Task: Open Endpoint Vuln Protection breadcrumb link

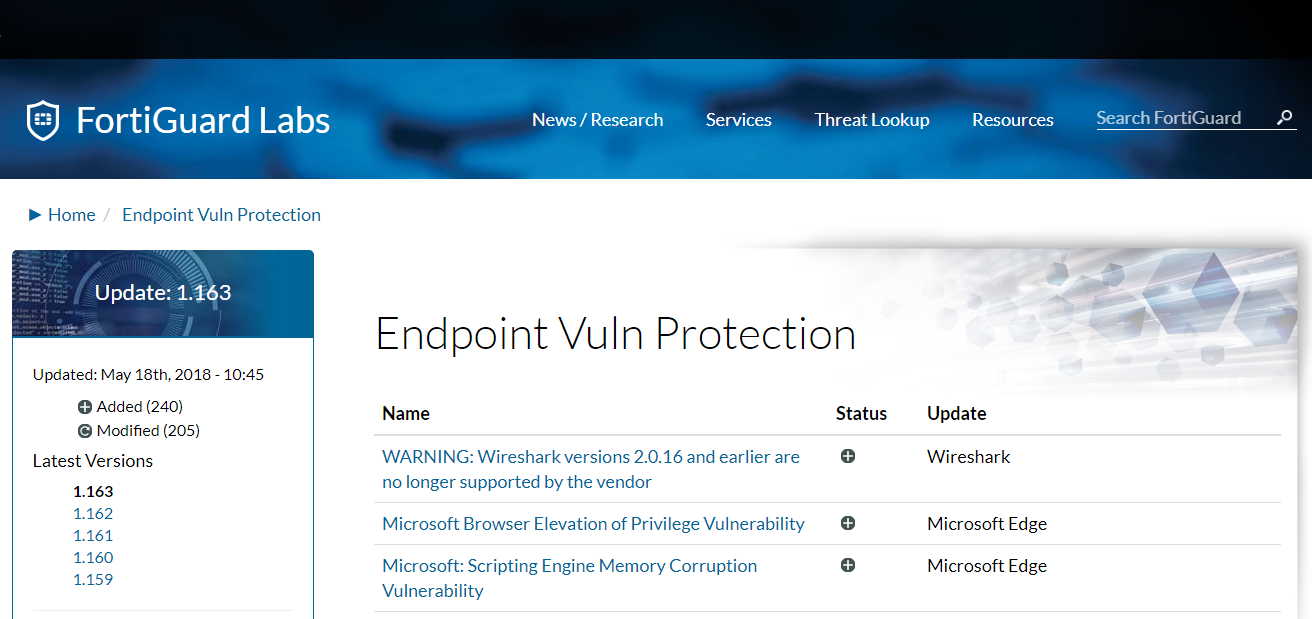Action: (221, 214)
